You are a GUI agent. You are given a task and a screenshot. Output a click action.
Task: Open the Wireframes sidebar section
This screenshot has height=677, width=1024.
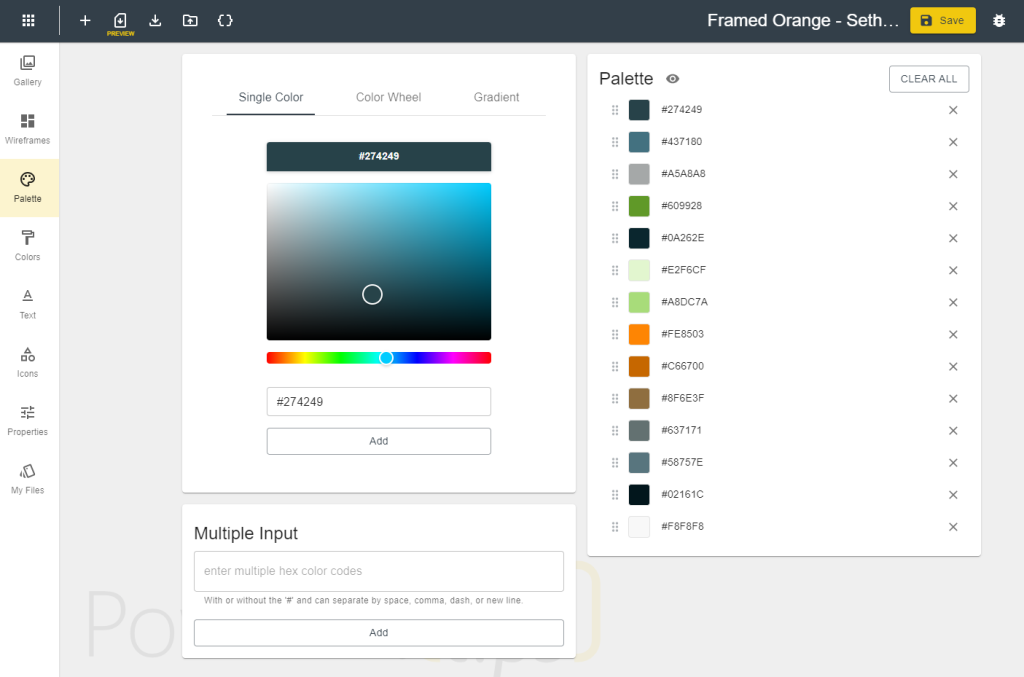pos(27,129)
